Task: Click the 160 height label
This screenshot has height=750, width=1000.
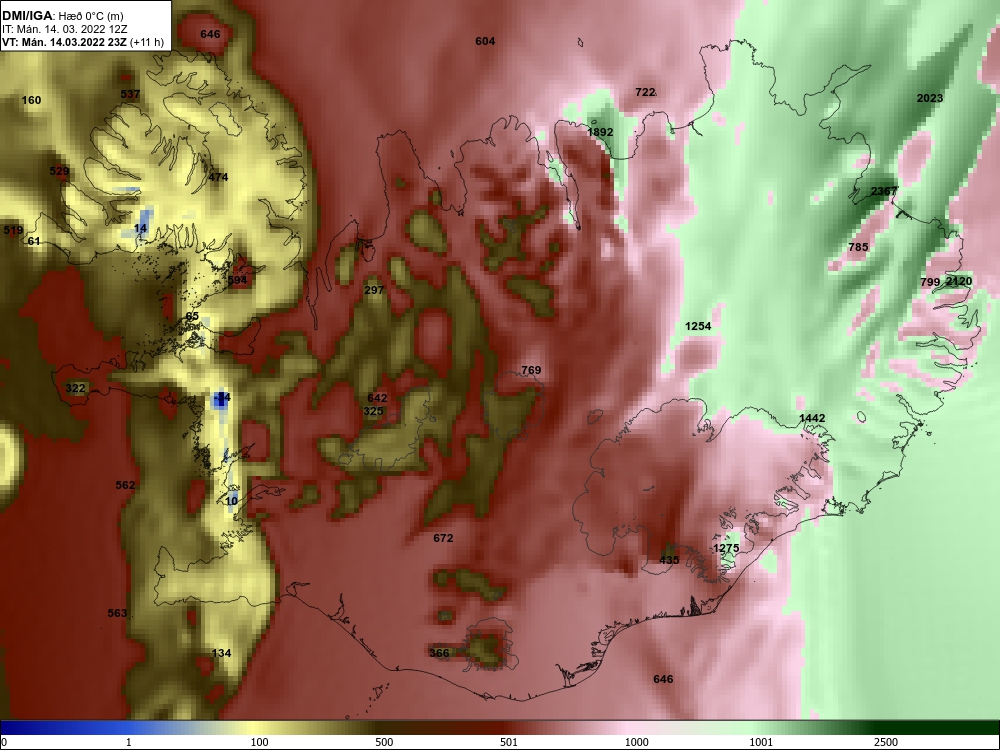Action: 31,99
